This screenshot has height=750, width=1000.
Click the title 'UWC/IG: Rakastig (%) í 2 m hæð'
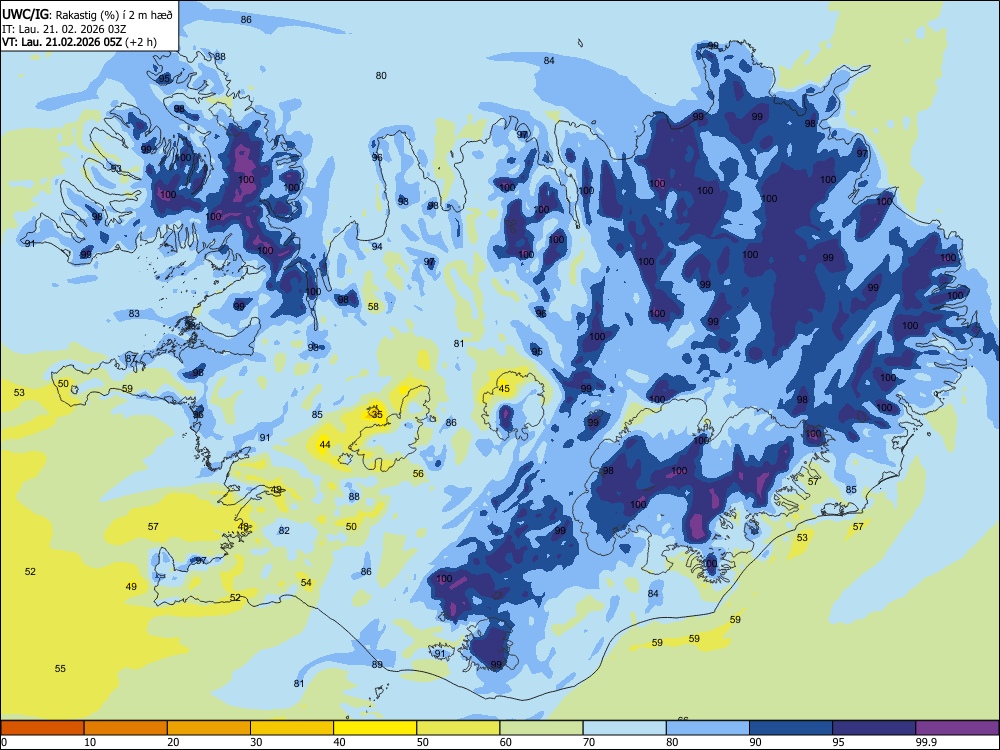pos(87,13)
